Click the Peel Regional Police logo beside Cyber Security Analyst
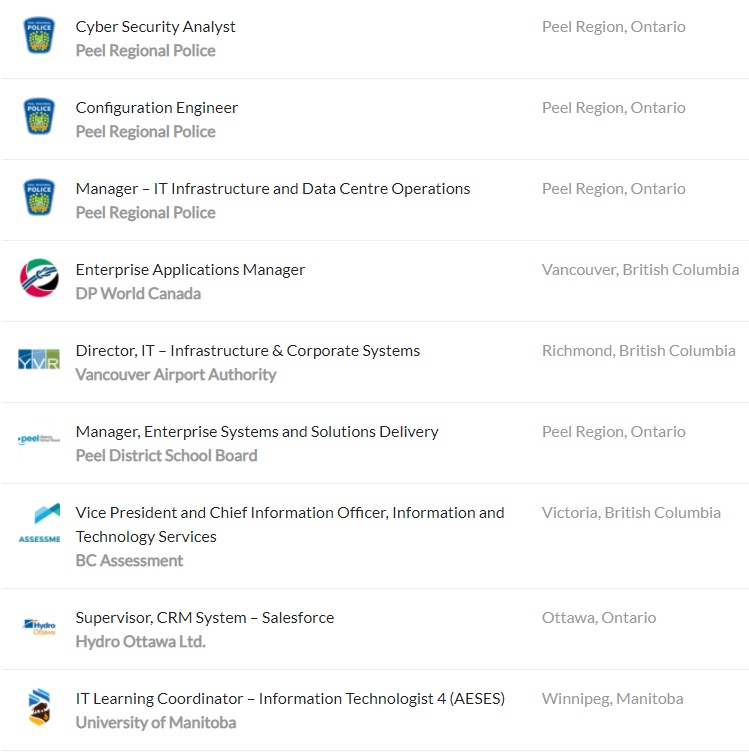Screen dimensions: 749x755 (39, 36)
